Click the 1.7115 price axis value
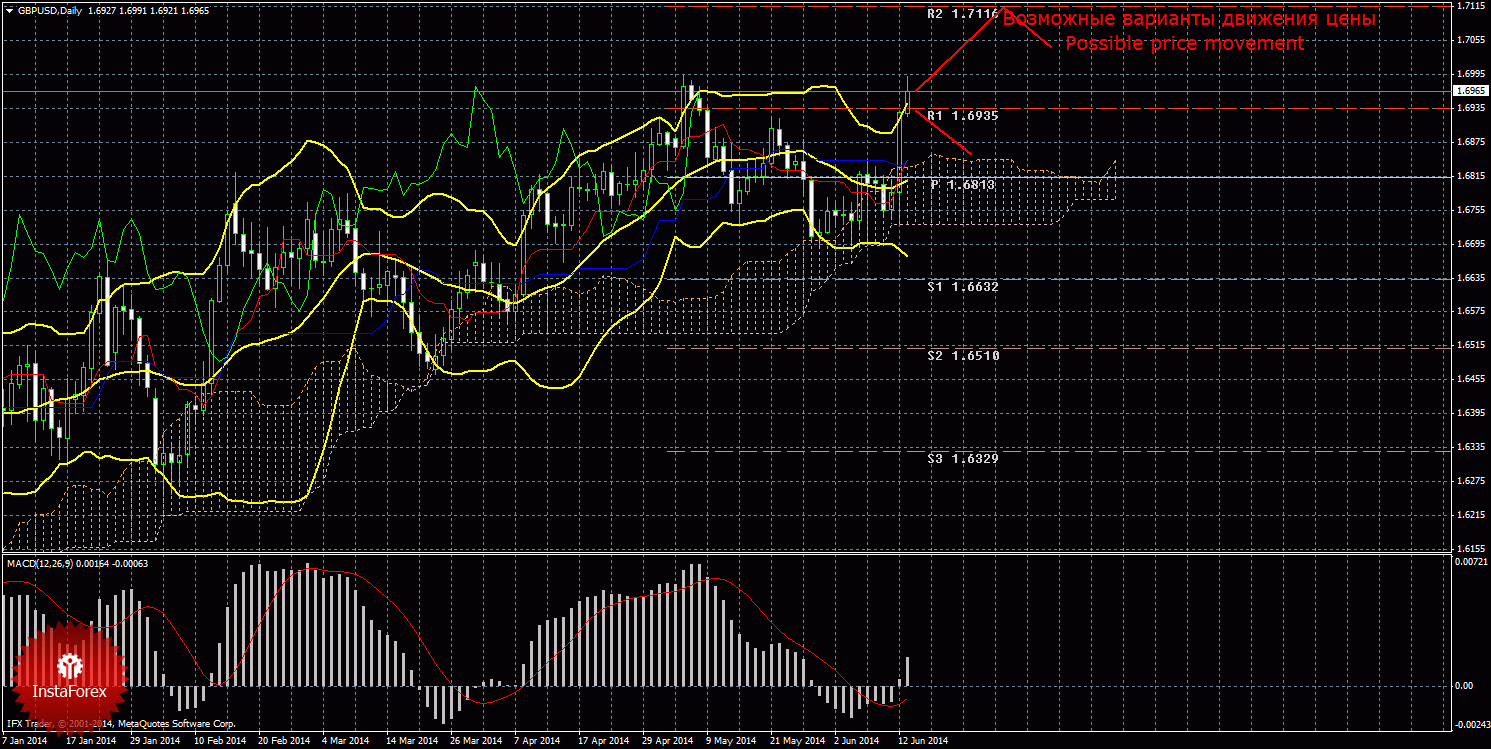Image resolution: width=1491 pixels, height=749 pixels. tap(1469, 6)
